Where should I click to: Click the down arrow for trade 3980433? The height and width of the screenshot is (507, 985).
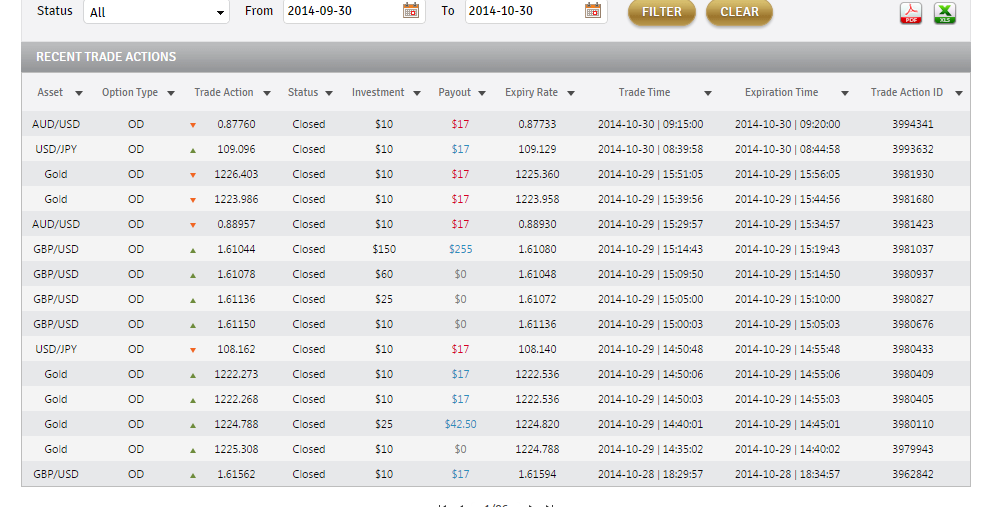(193, 350)
